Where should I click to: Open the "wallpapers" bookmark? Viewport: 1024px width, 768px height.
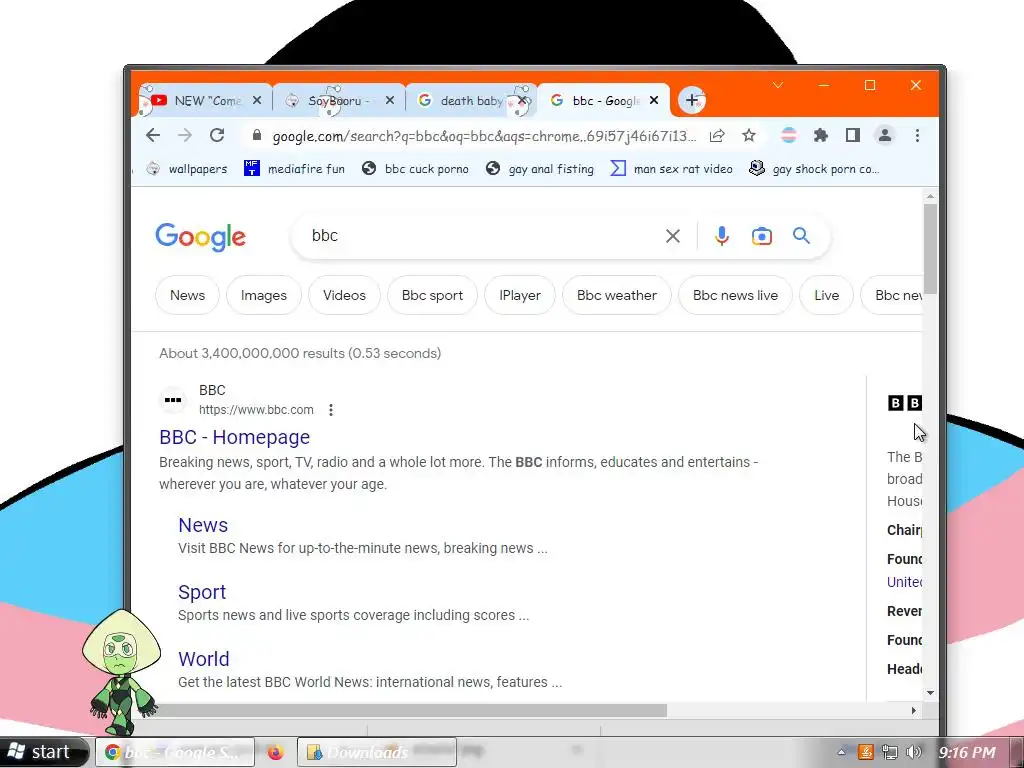(x=187, y=168)
